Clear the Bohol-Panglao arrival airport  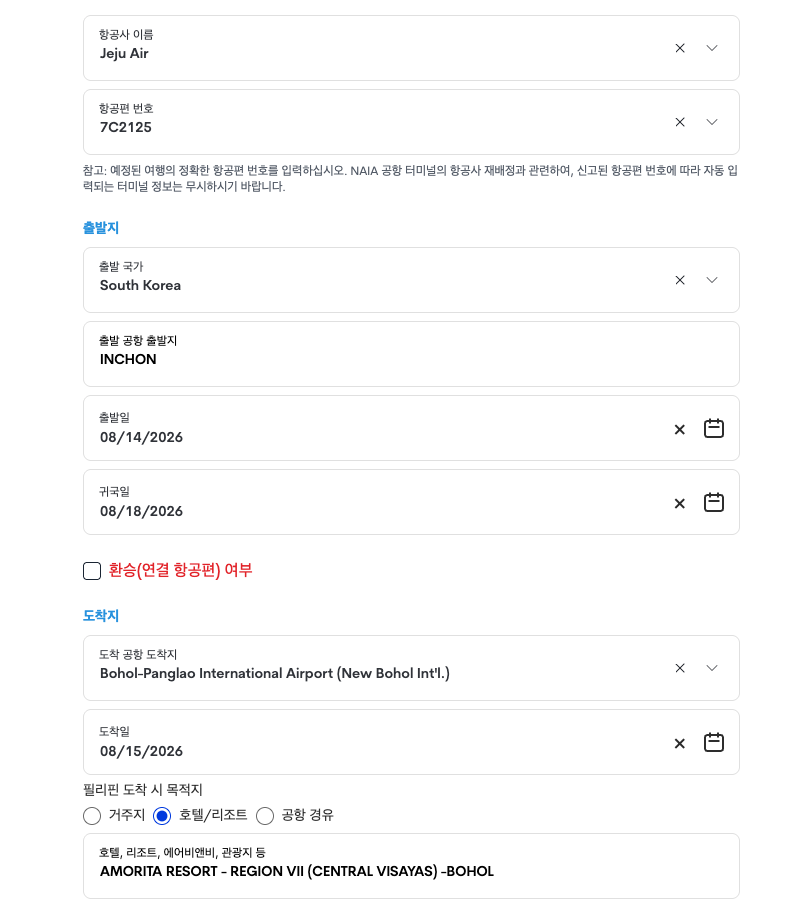coord(680,668)
